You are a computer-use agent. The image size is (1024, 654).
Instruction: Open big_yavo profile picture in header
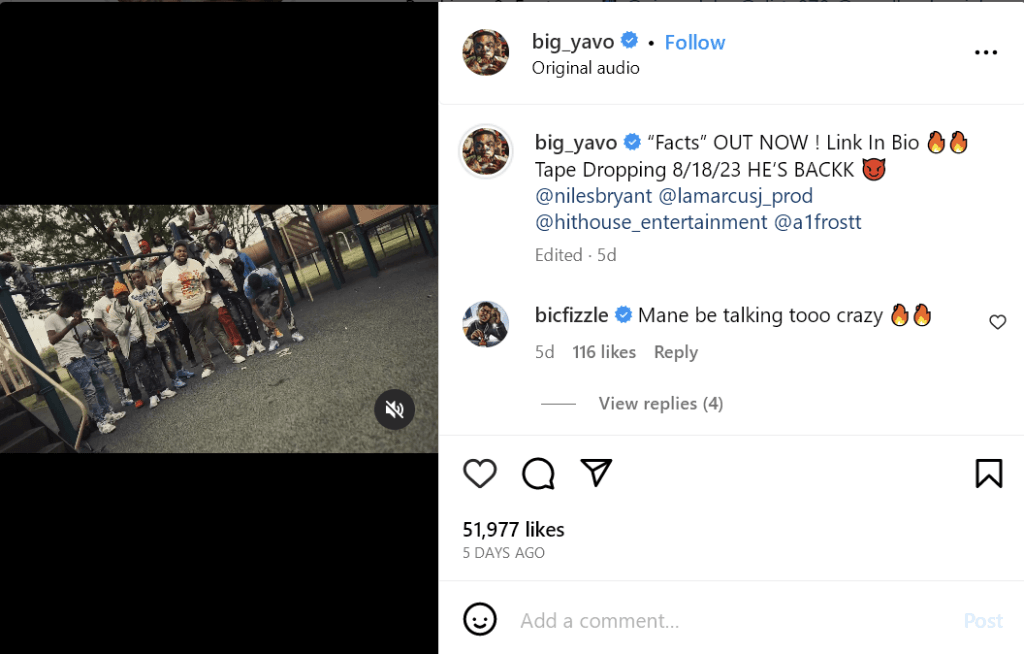pyautogui.click(x=486, y=53)
